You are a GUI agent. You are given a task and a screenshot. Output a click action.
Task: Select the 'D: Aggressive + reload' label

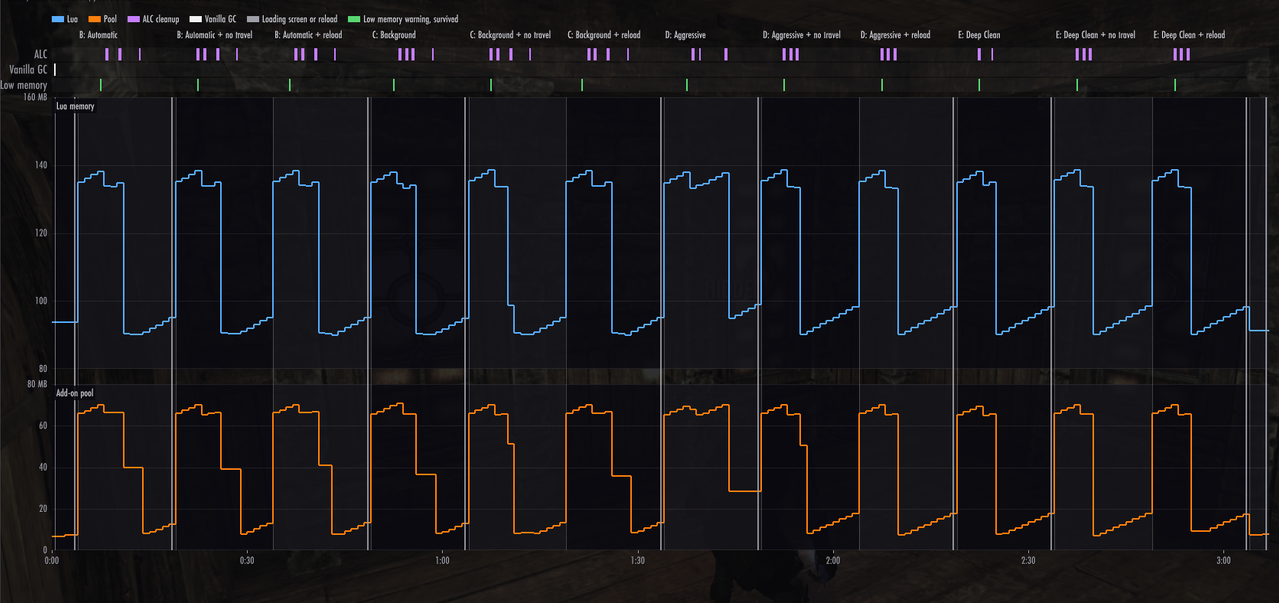pyautogui.click(x=895, y=35)
